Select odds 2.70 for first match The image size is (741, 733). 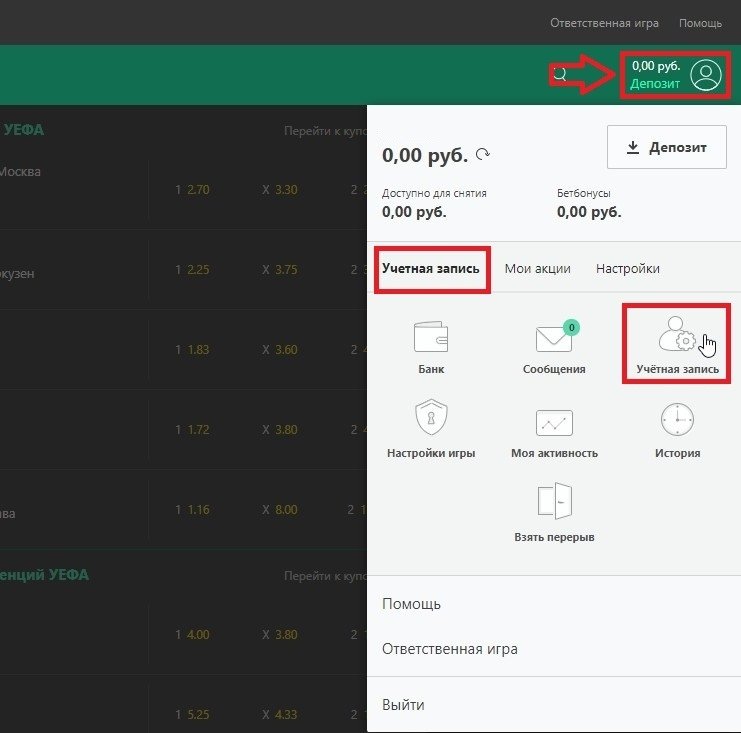192,189
